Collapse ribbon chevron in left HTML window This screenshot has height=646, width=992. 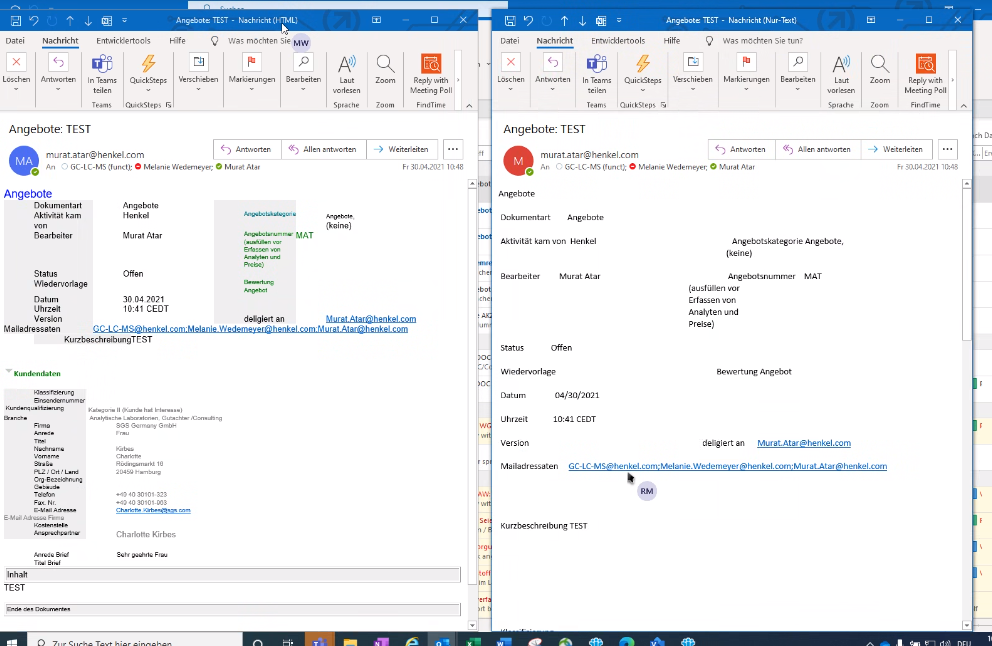(469, 106)
